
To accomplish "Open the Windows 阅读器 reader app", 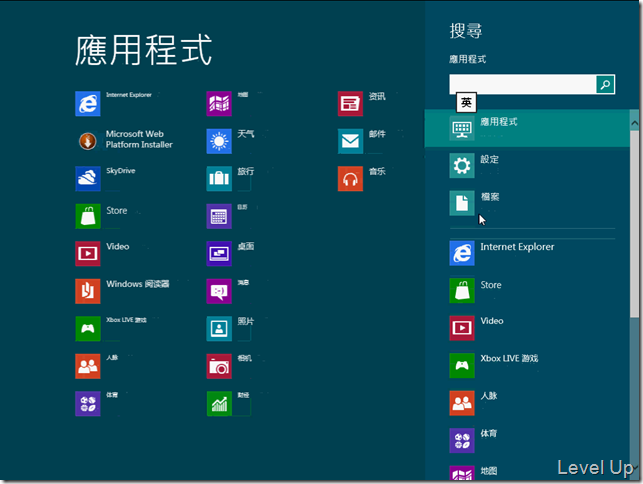I will [88, 291].
